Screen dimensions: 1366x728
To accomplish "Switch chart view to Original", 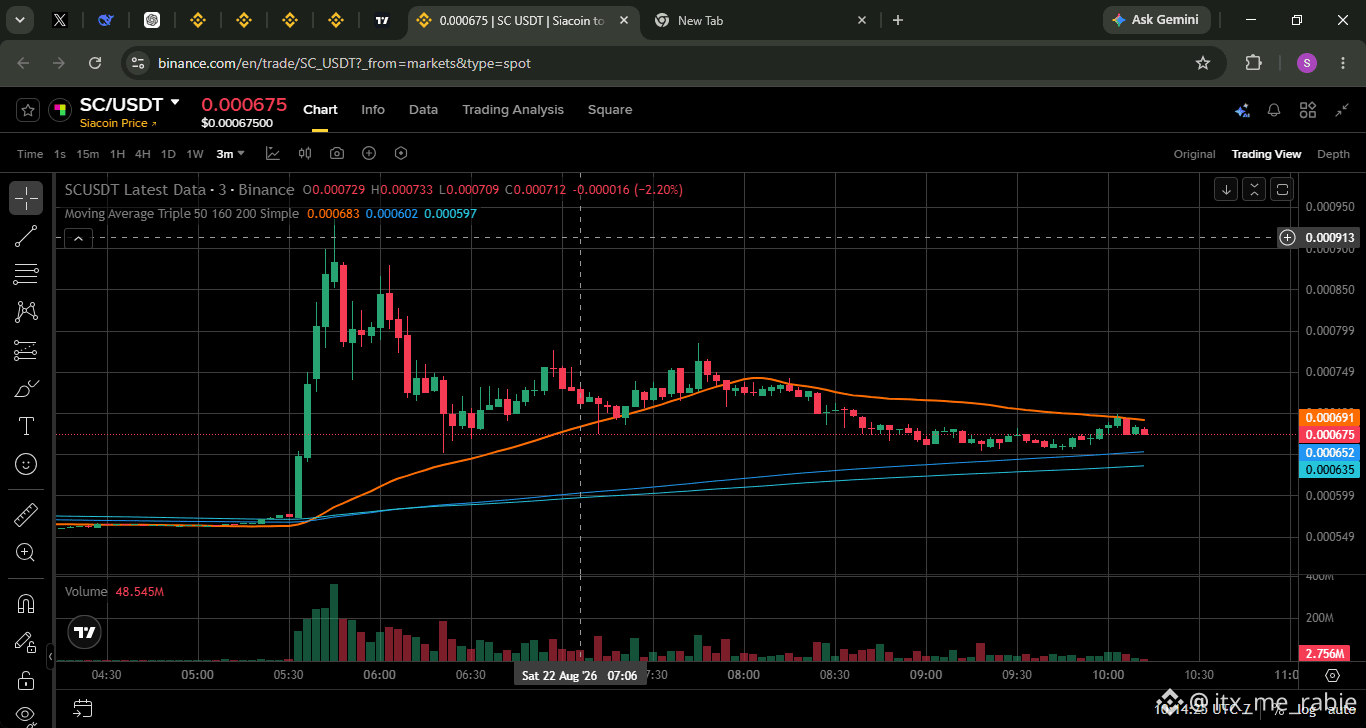I will point(1194,154).
